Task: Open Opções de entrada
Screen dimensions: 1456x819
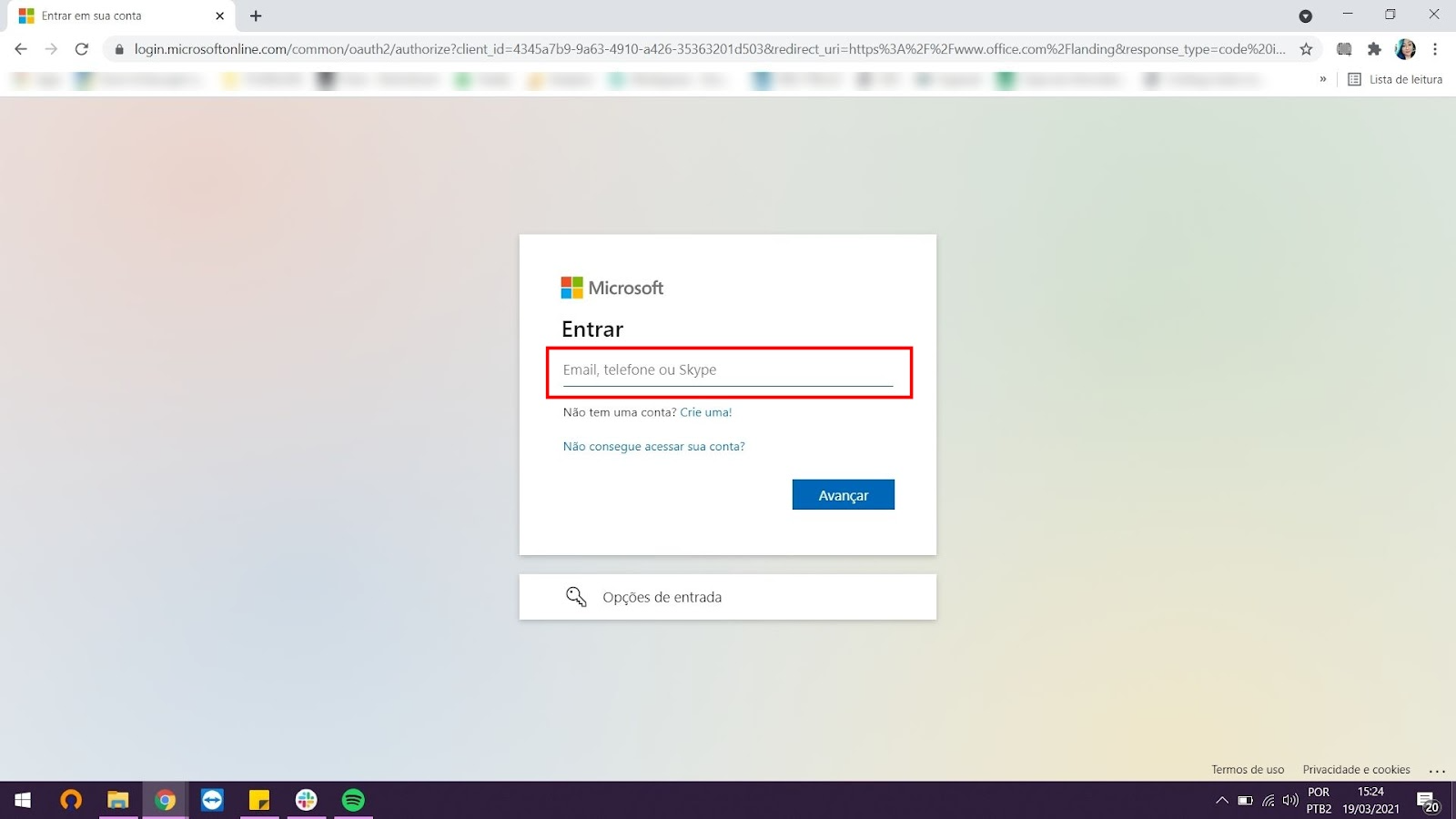Action: tap(727, 597)
